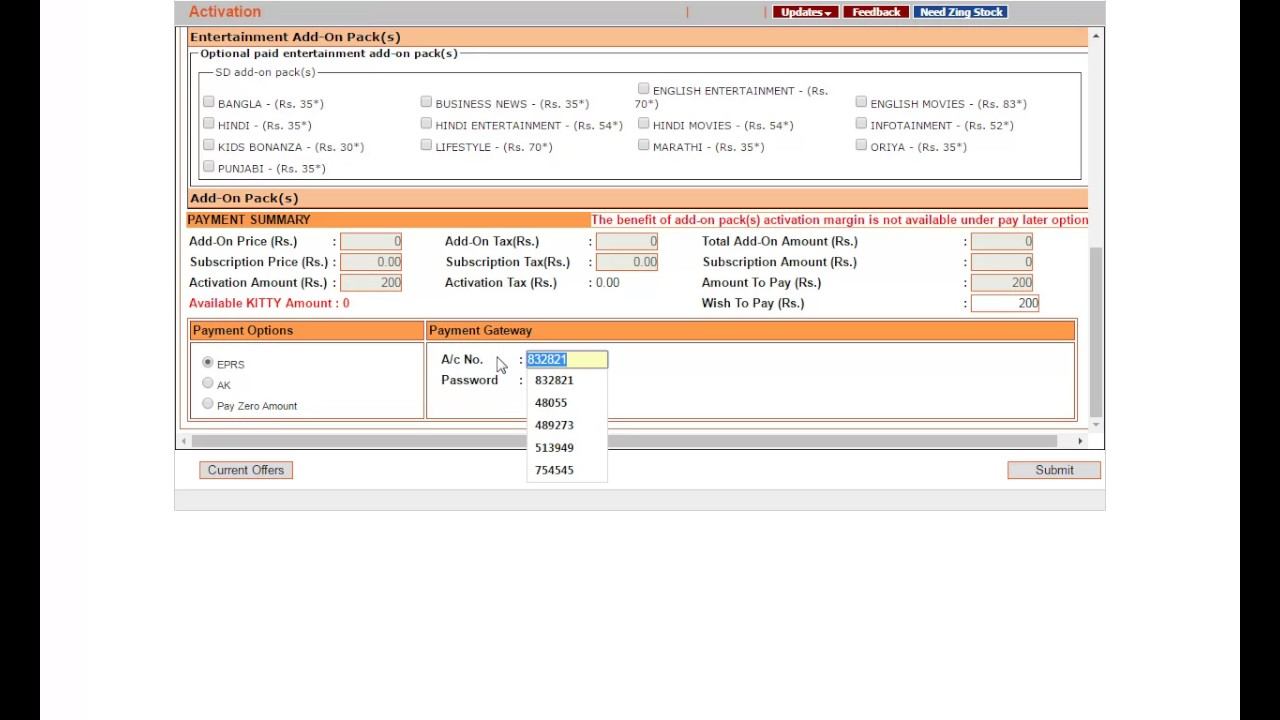Enable the HINDI add-on pack
Image resolution: width=1280 pixels, height=720 pixels.
tap(208, 124)
